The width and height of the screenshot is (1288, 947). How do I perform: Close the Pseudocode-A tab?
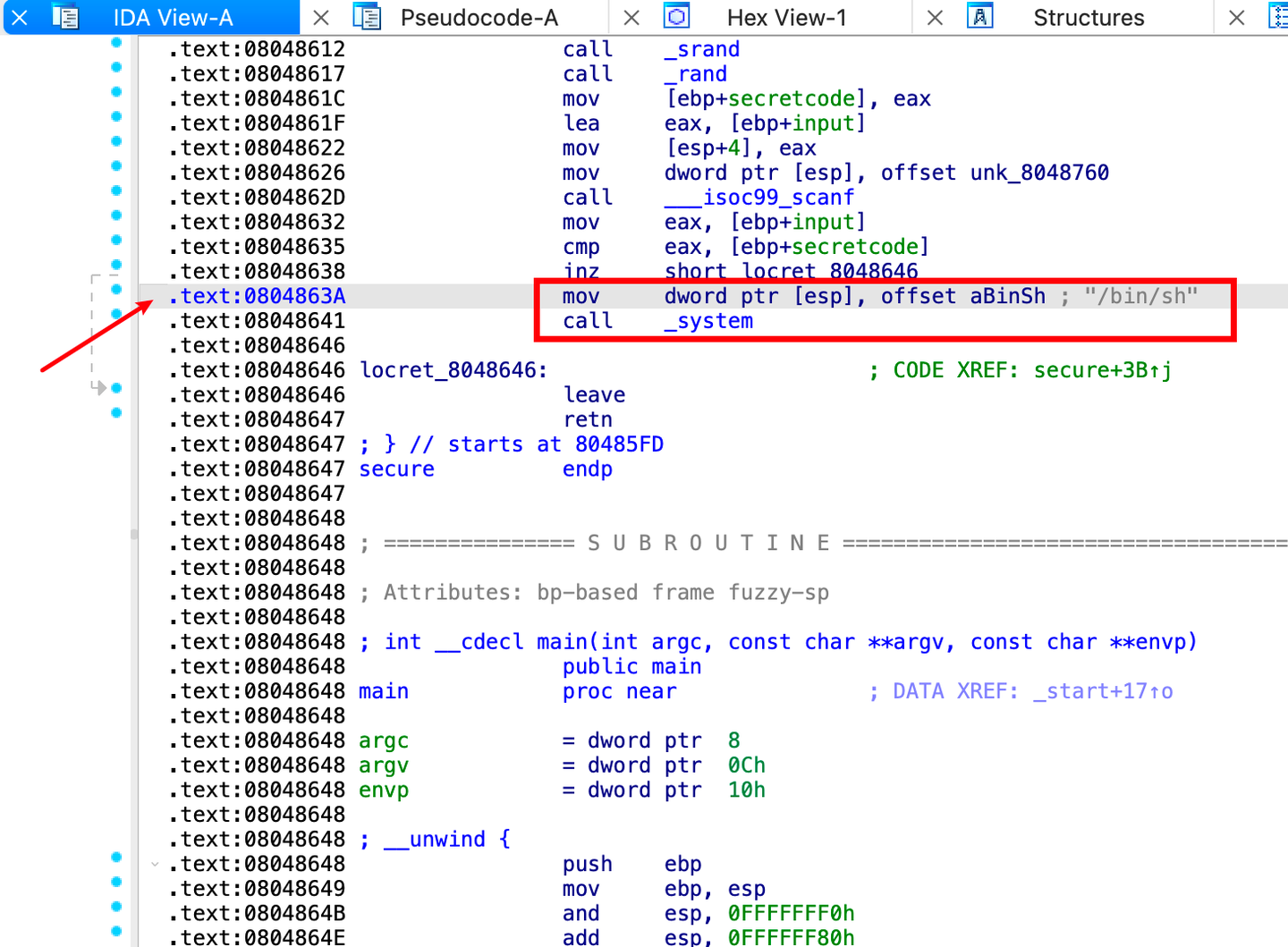pos(321,18)
